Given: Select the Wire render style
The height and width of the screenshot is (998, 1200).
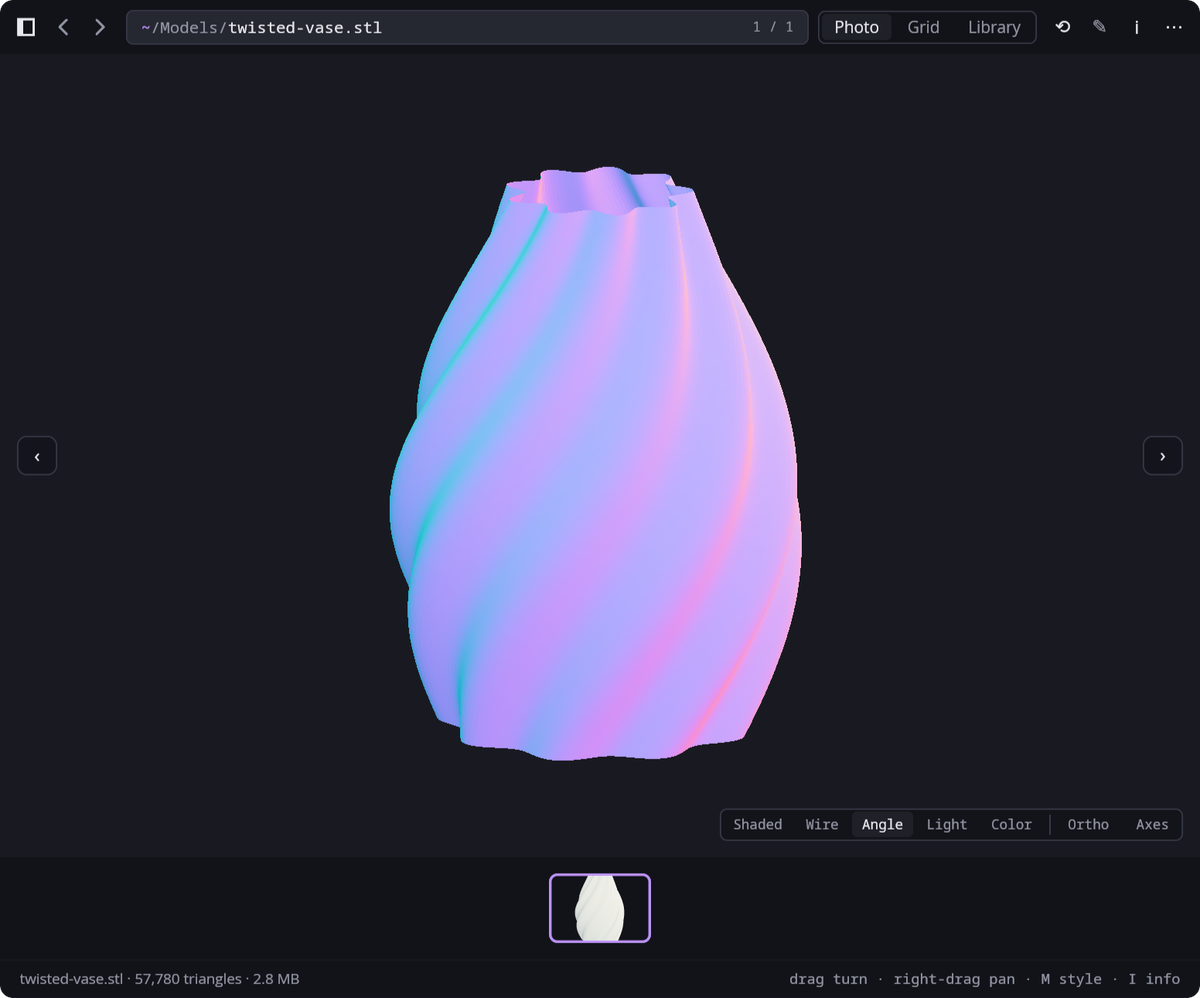Looking at the screenshot, I should tap(821, 825).
